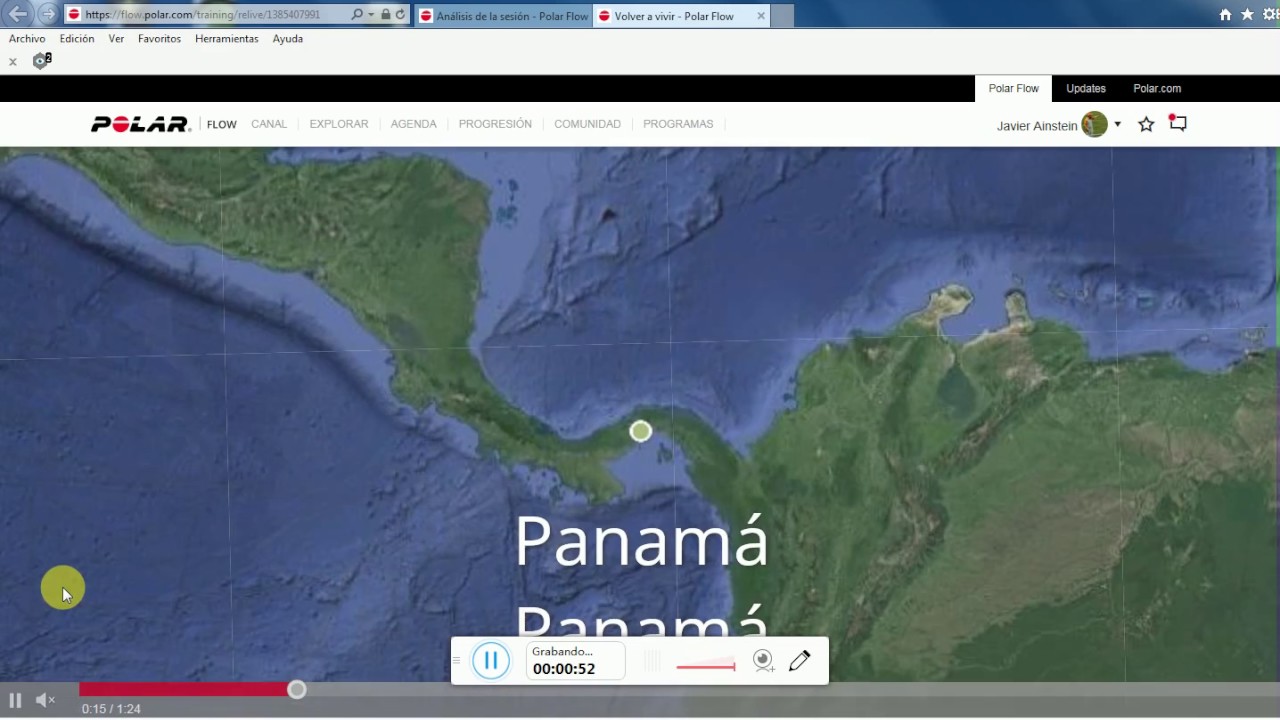Viewport: 1280px width, 720px height.
Task: Expand the address bar autocomplete dropdown arrow
Action: point(371,15)
